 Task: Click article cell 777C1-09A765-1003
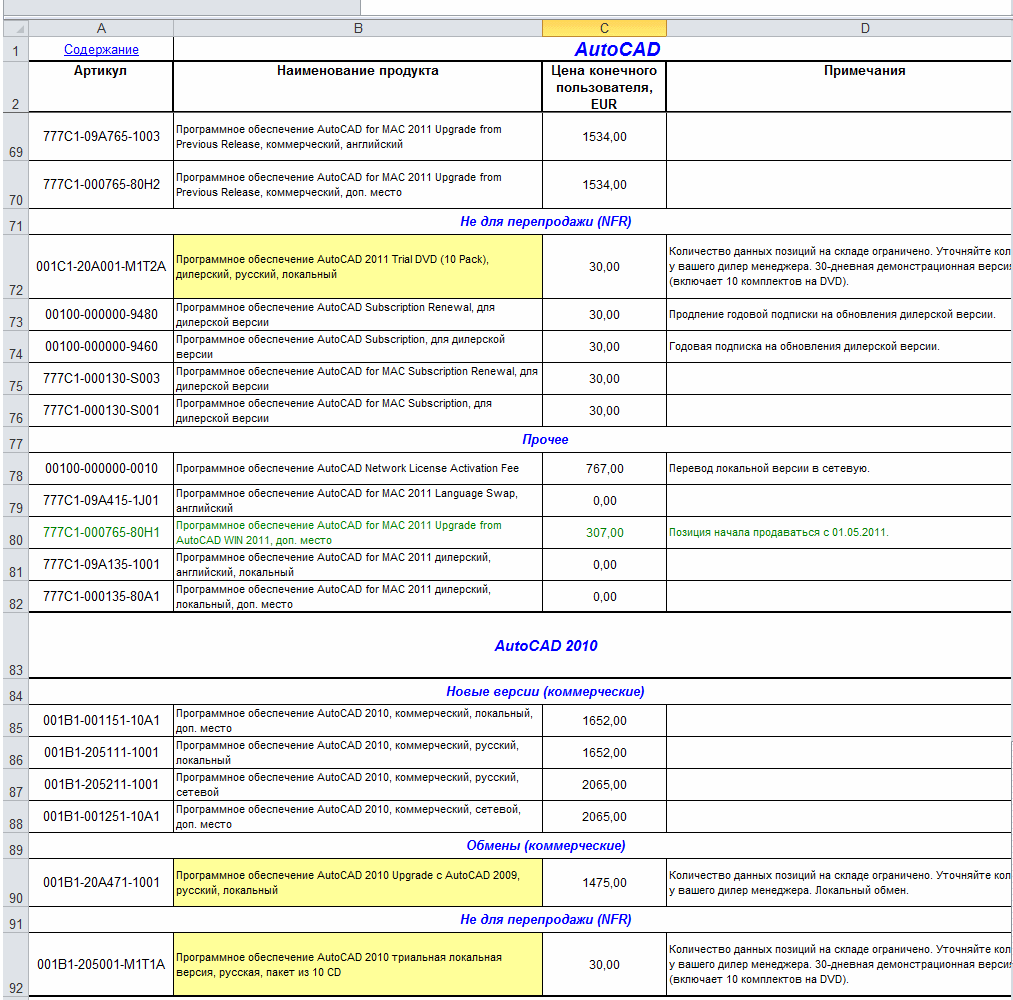click(101, 136)
